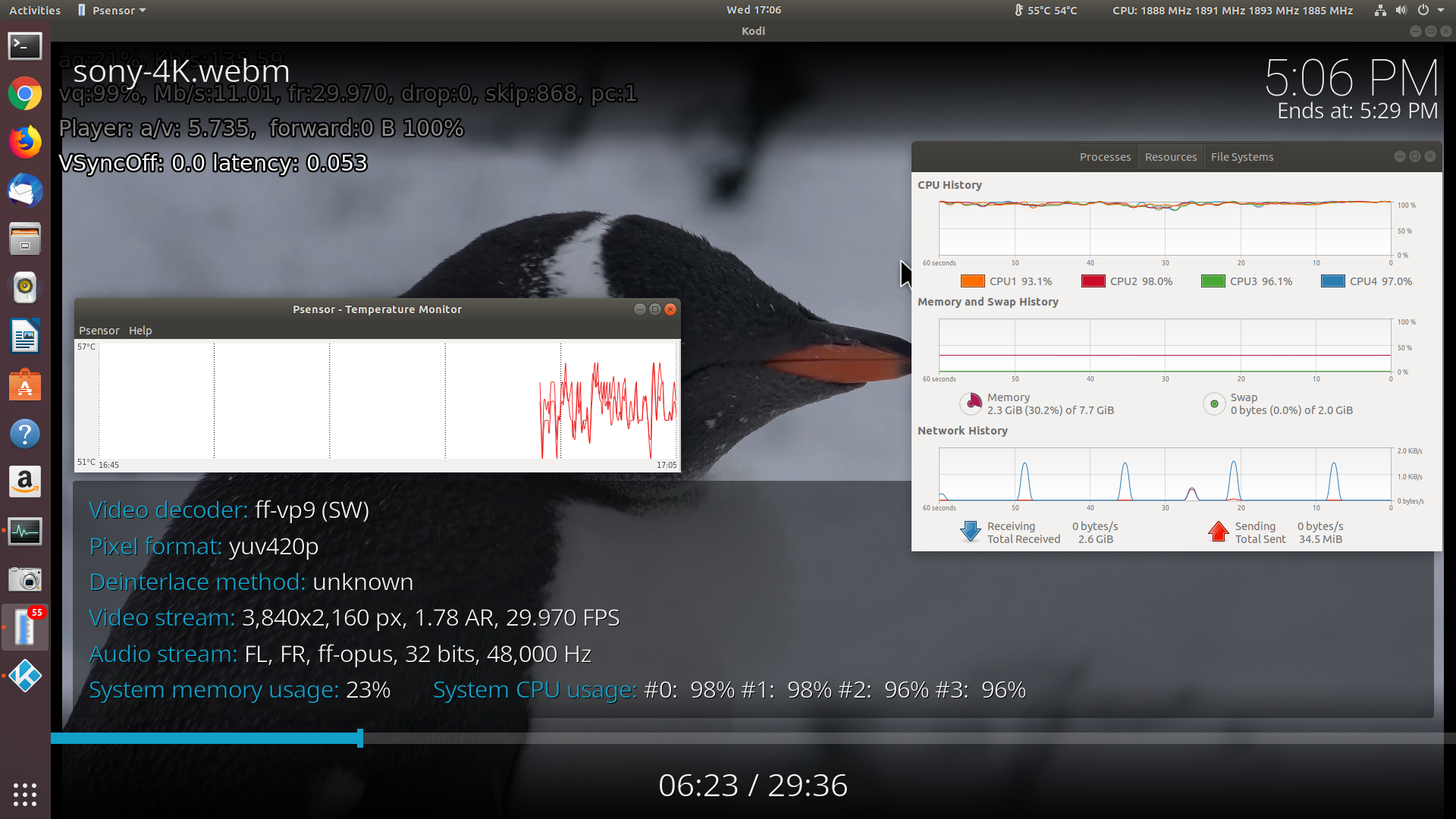This screenshot has width=1456, height=819.
Task: Click the Audio stream ff-opus line
Action: tap(340, 654)
